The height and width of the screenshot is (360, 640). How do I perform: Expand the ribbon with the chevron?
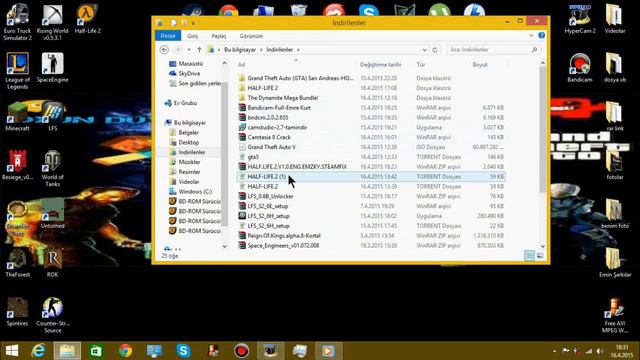(x=531, y=36)
